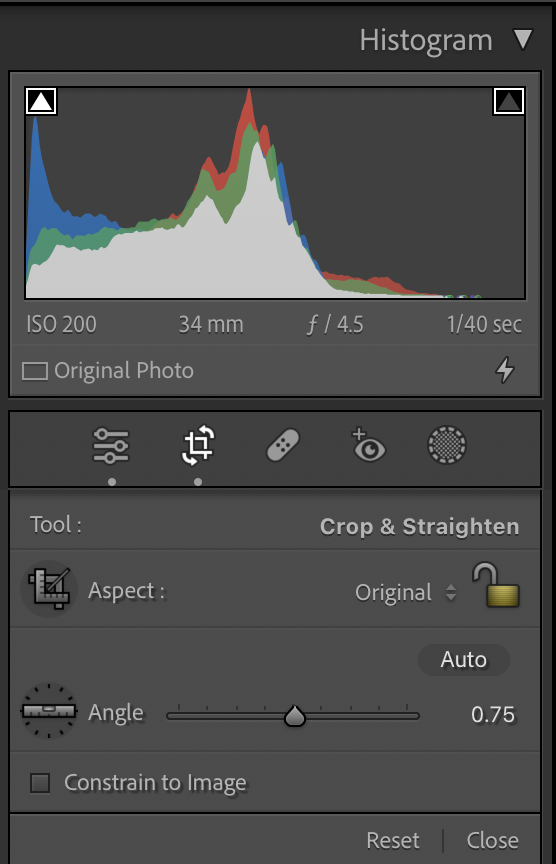Open the Masking tool
Screen dimensions: 556x864
[447, 445]
